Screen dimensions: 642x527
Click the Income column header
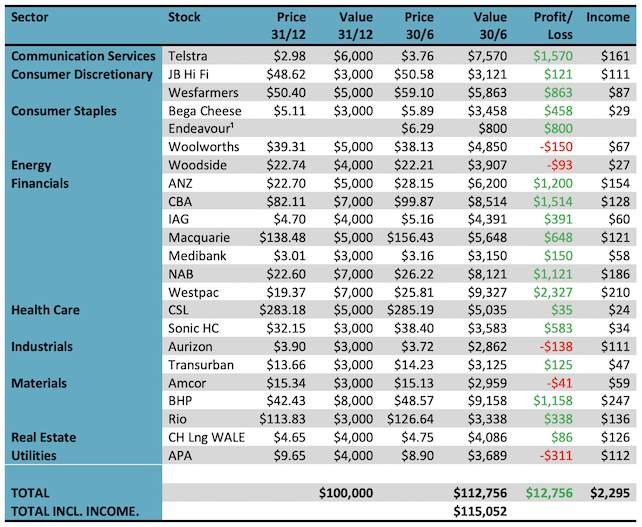[613, 18]
